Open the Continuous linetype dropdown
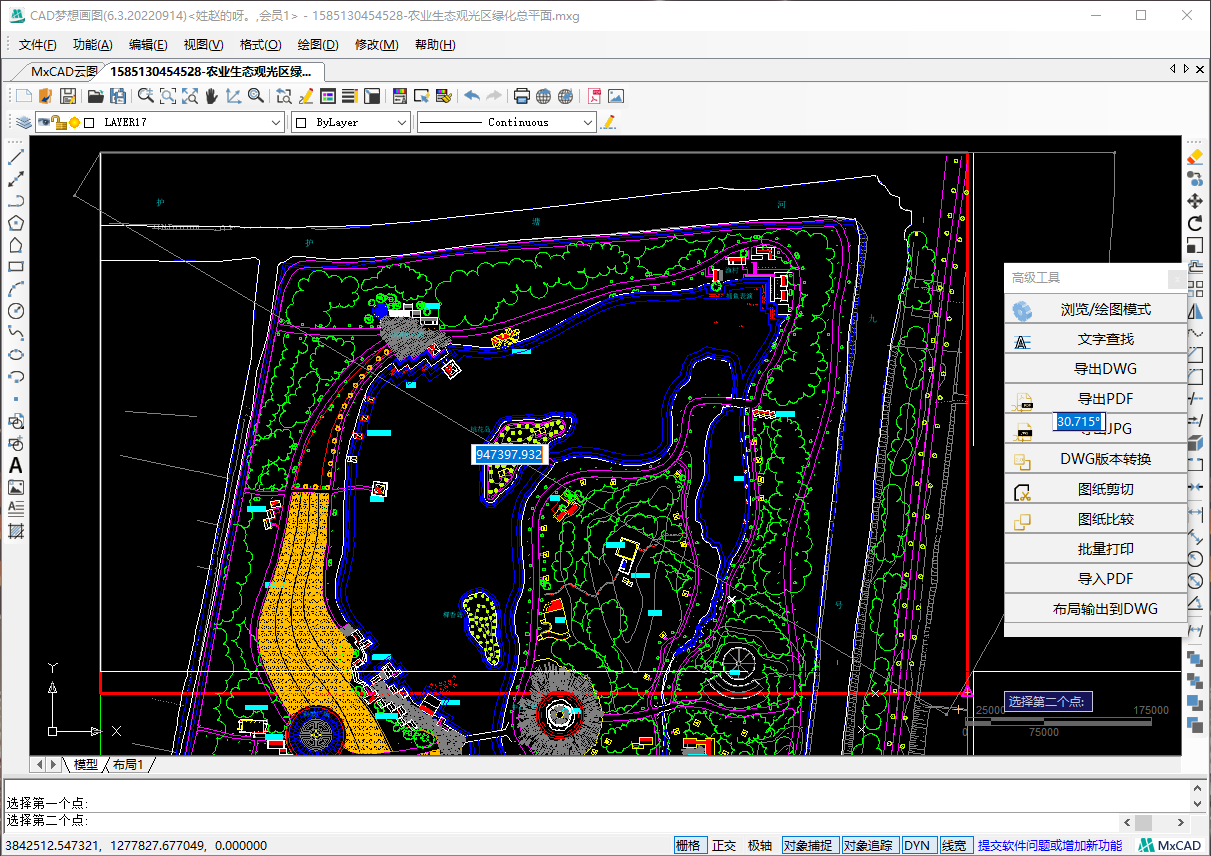Viewport: 1211px width, 856px height. tap(588, 122)
